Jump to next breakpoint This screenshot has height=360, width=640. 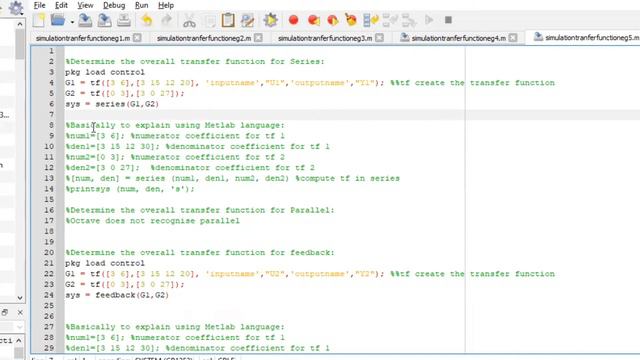pos(313,20)
